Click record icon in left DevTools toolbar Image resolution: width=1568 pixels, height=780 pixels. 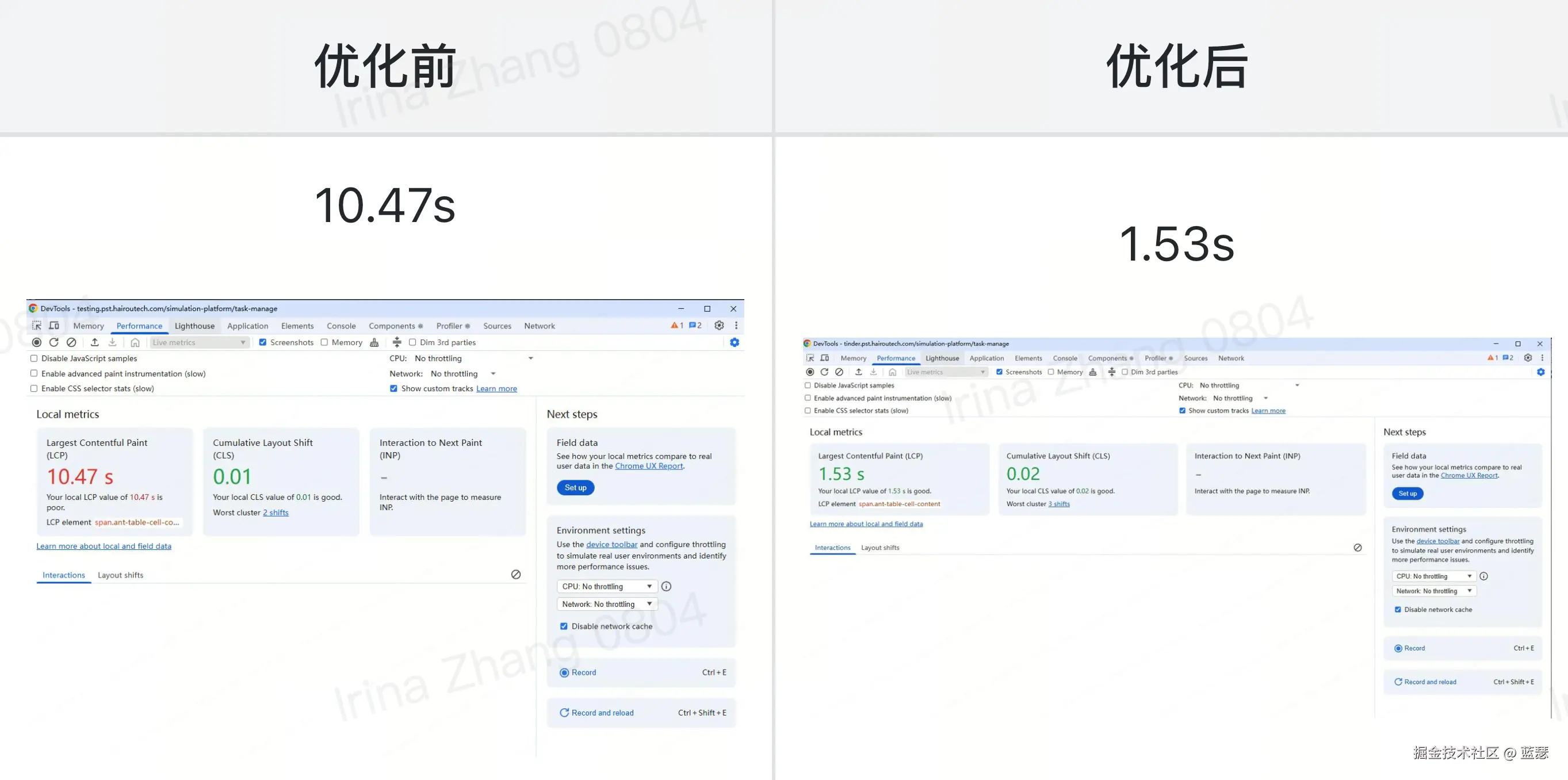click(x=36, y=342)
